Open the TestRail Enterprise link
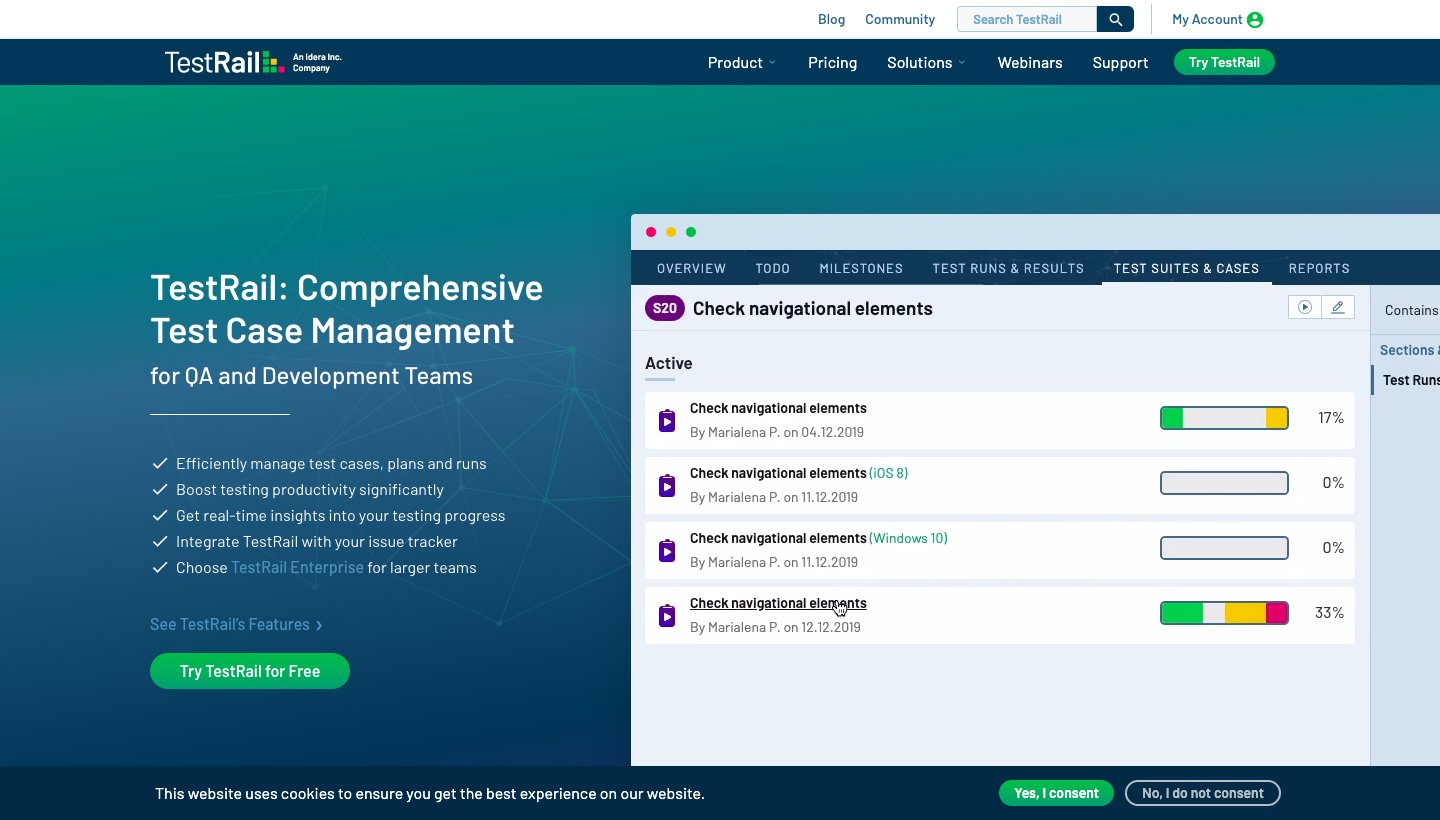This screenshot has height=820, width=1440. [x=297, y=567]
